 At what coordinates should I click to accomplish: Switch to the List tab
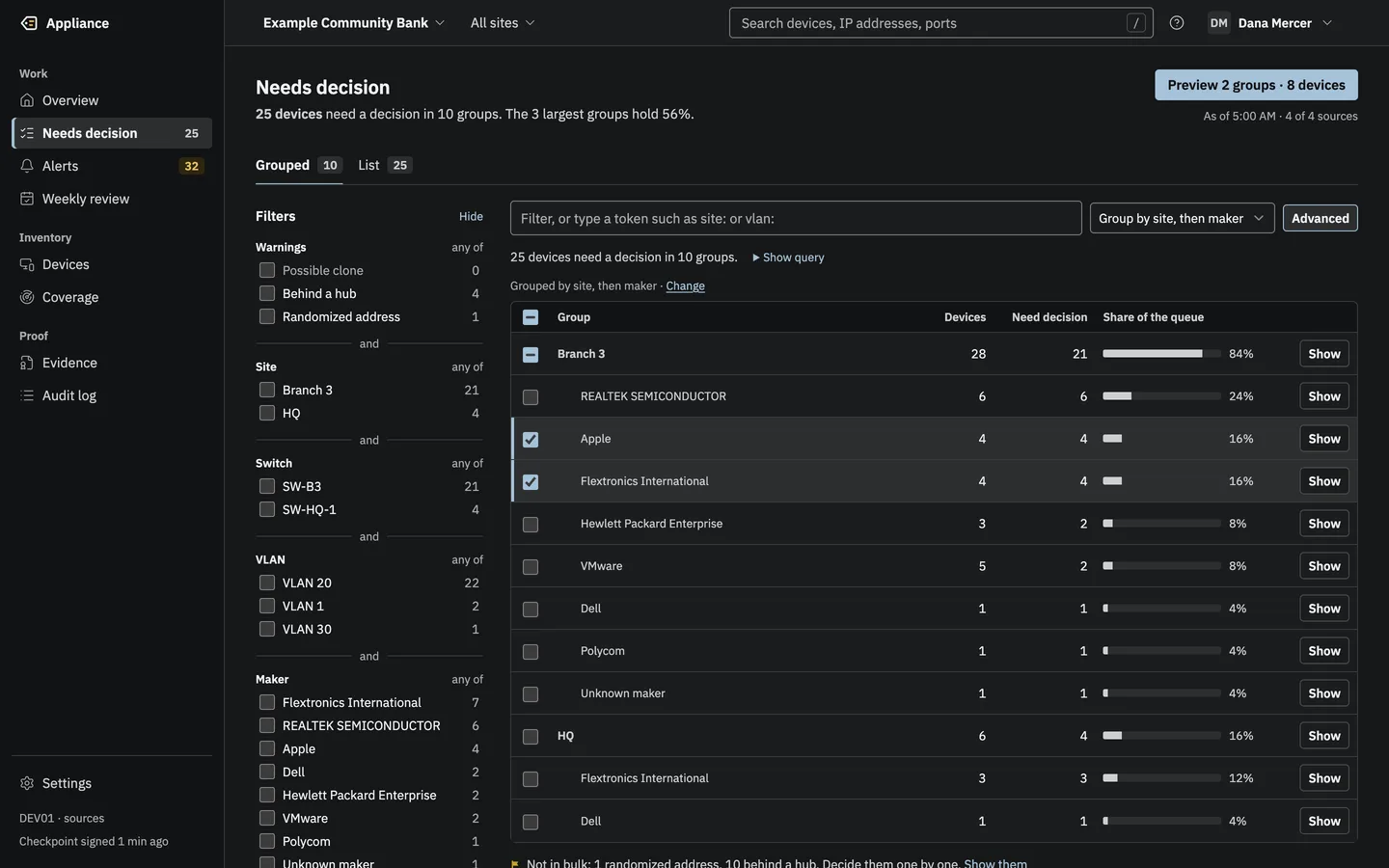pyautogui.click(x=385, y=165)
